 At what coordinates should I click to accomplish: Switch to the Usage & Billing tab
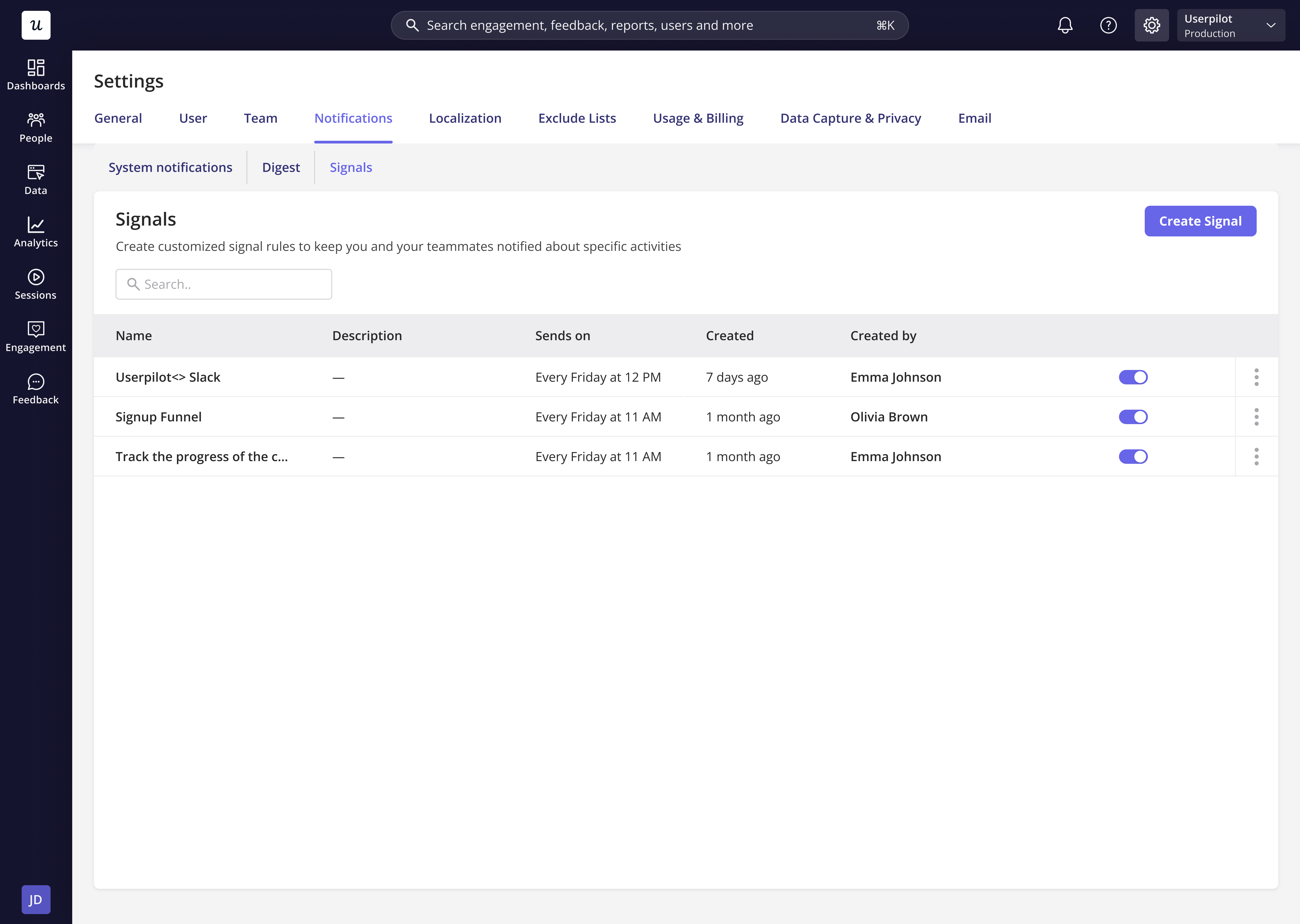tap(698, 118)
